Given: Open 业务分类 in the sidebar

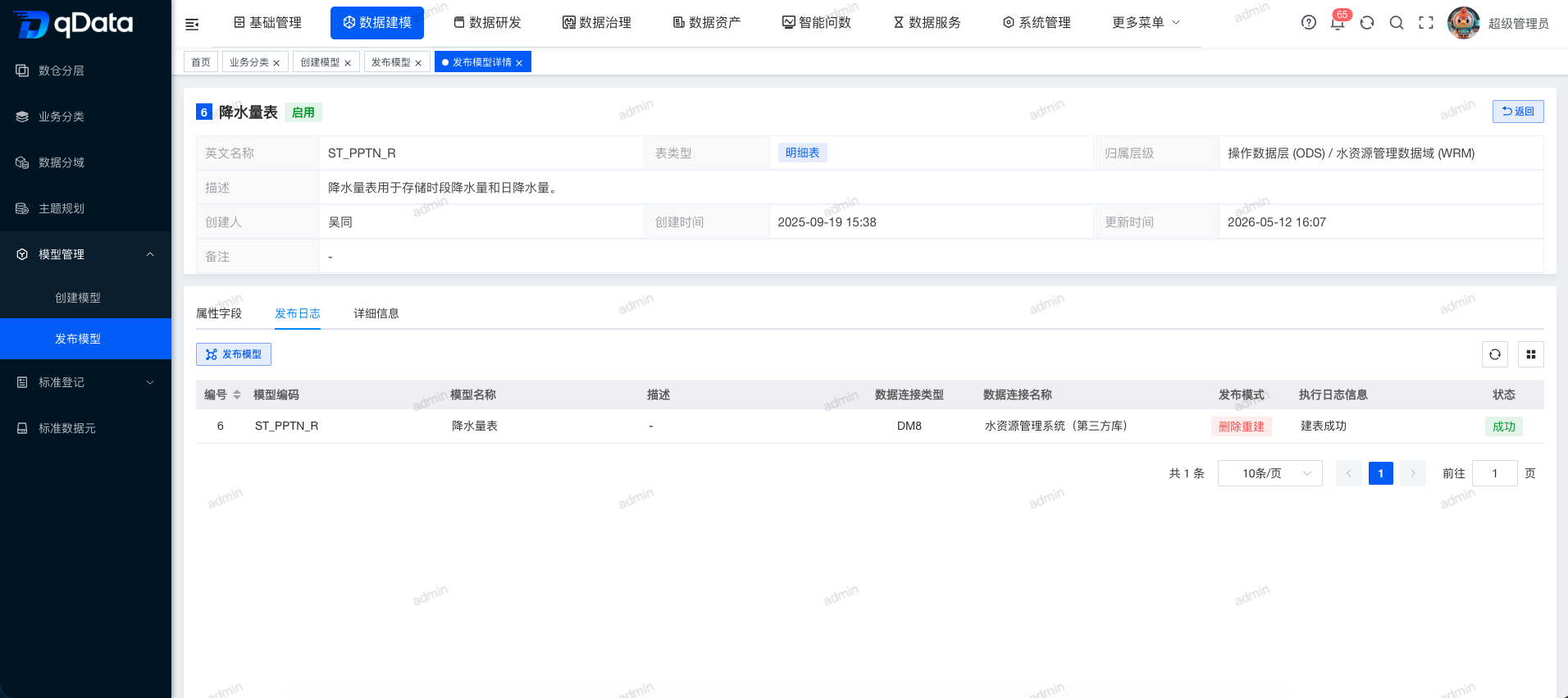Looking at the screenshot, I should [x=85, y=116].
